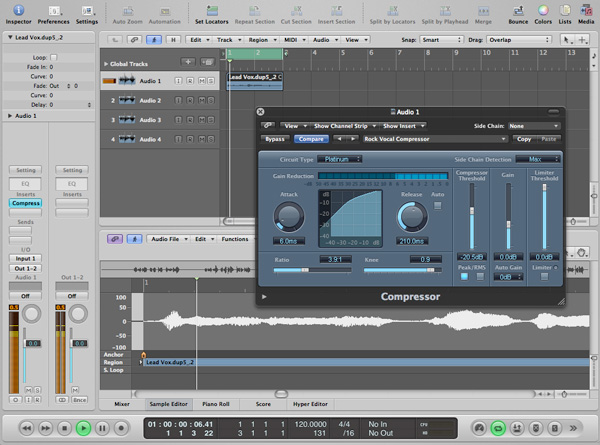Screen dimensions: 600x445
Task: Toggle the green Cycle mode button
Action: [498, 428]
